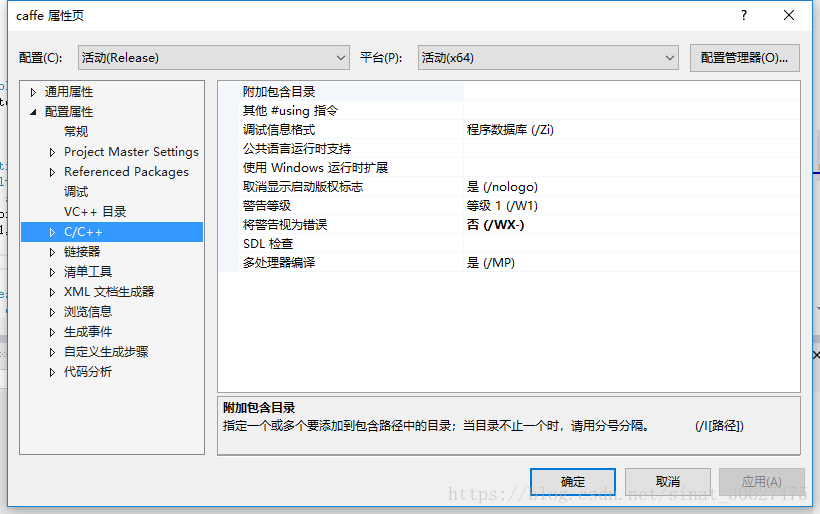Expand the 链接器 tree node arrow
This screenshot has width=820, height=514.
tap(53, 252)
